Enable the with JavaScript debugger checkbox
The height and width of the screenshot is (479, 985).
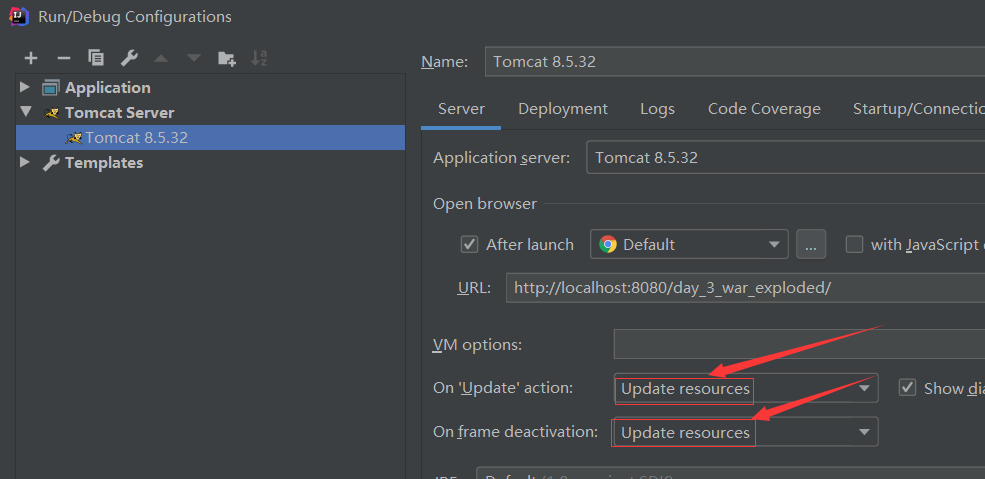(854, 244)
